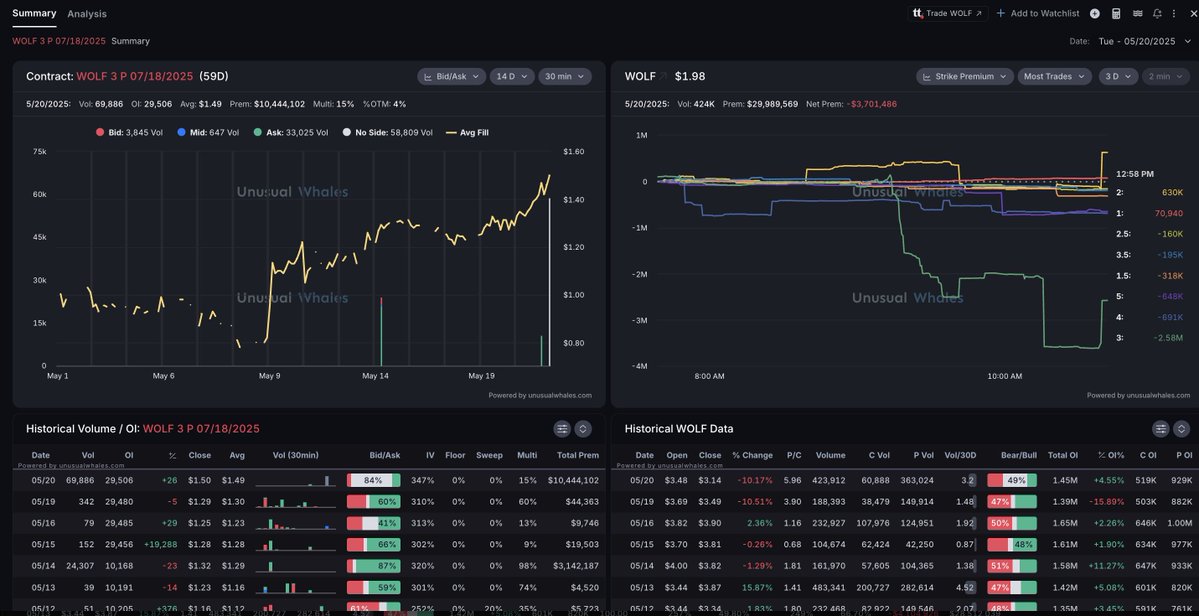Toggle the Mid series in chart legend
This screenshot has width=1199, height=616.
pyautogui.click(x=207, y=132)
